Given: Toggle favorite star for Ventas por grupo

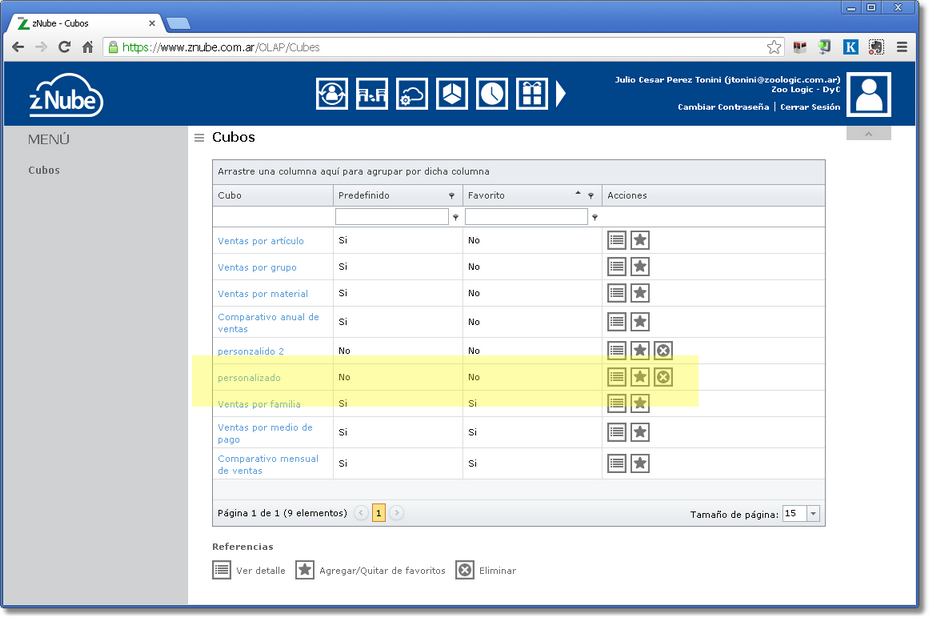Looking at the screenshot, I should (x=640, y=267).
